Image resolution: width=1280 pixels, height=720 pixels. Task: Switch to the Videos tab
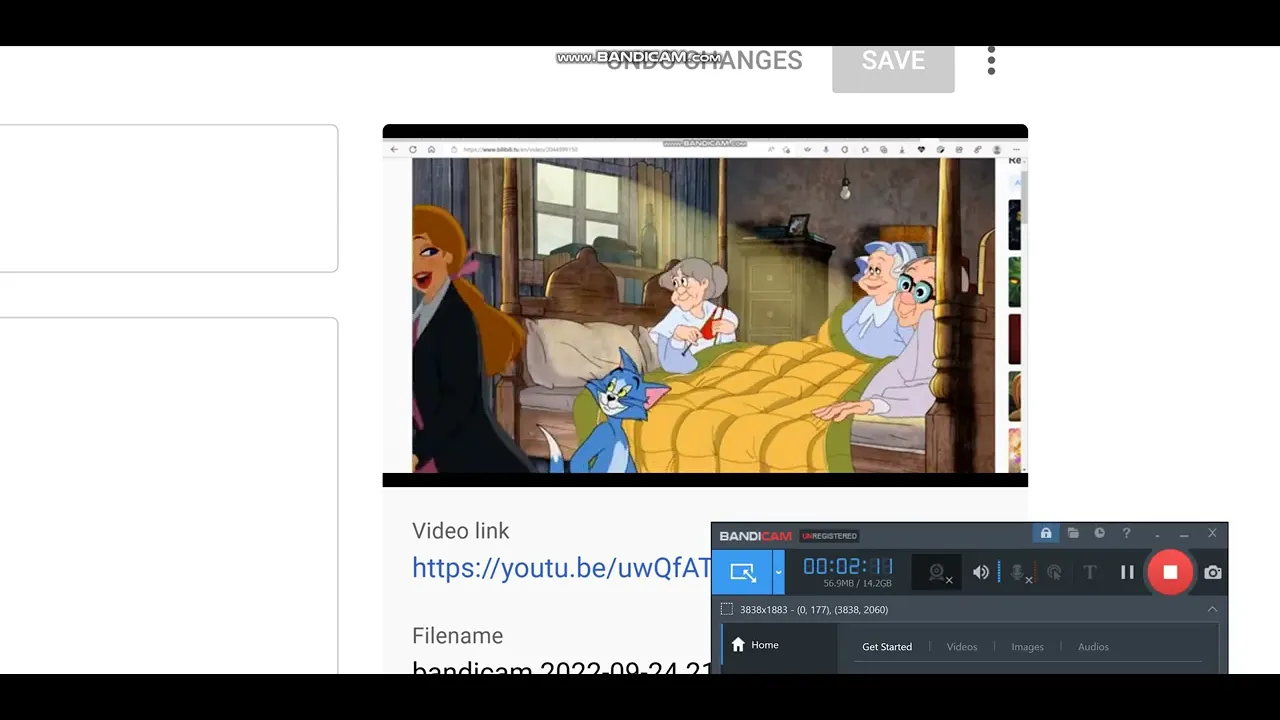coord(962,647)
